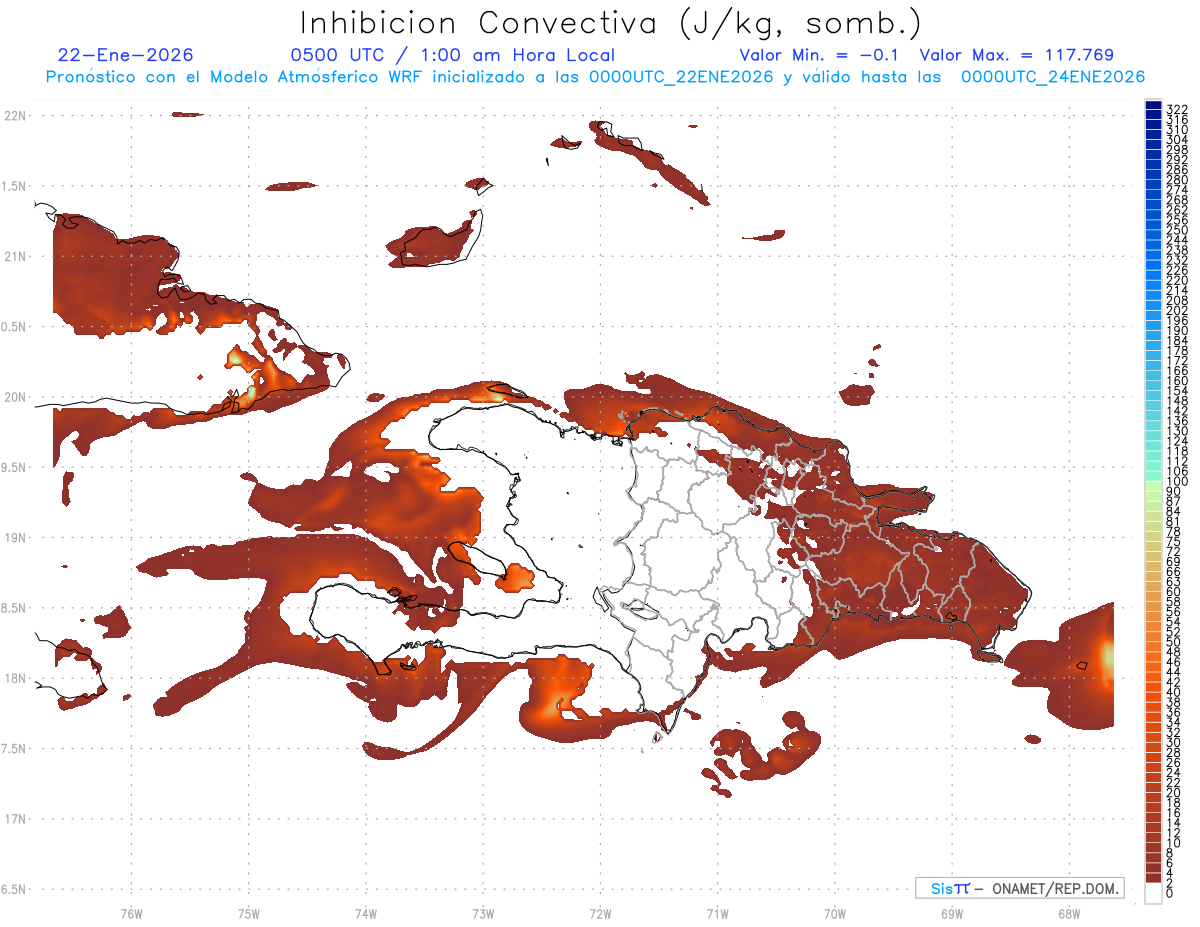This screenshot has height=927, width=1200.
Task: Click the colorbar value label "10"
Action: click(x=1174, y=842)
